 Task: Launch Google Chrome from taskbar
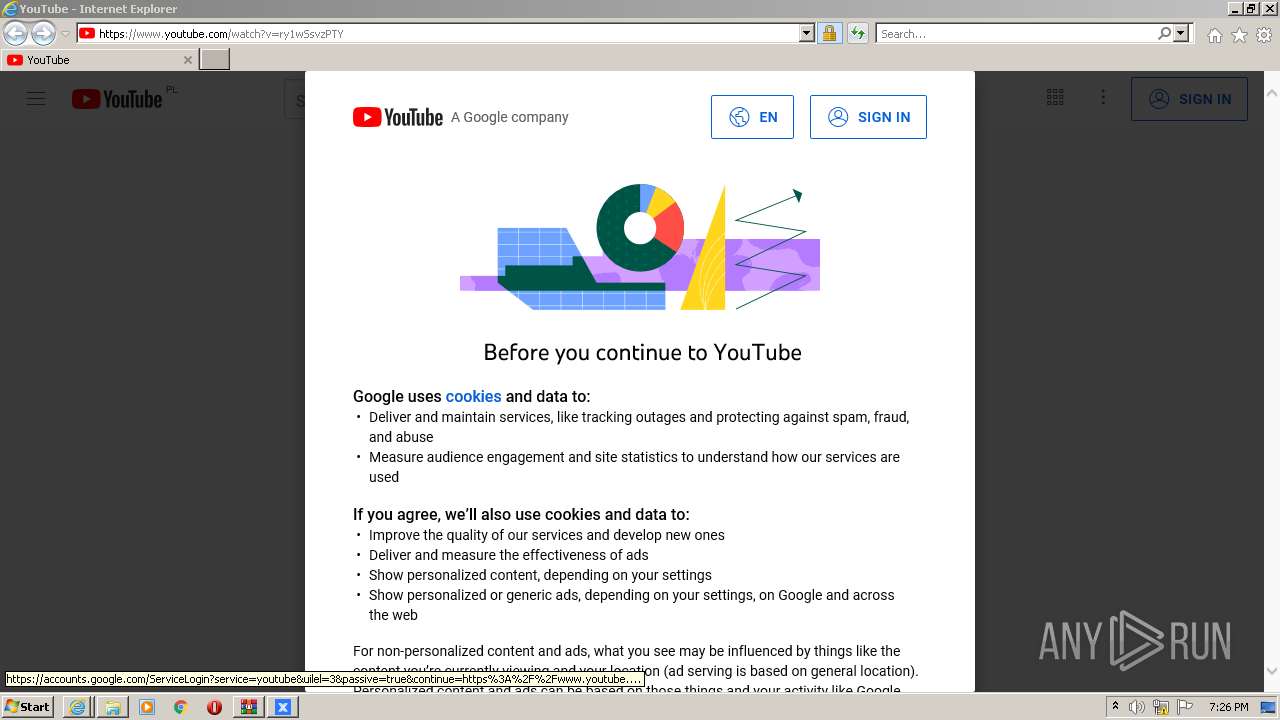coord(181,707)
